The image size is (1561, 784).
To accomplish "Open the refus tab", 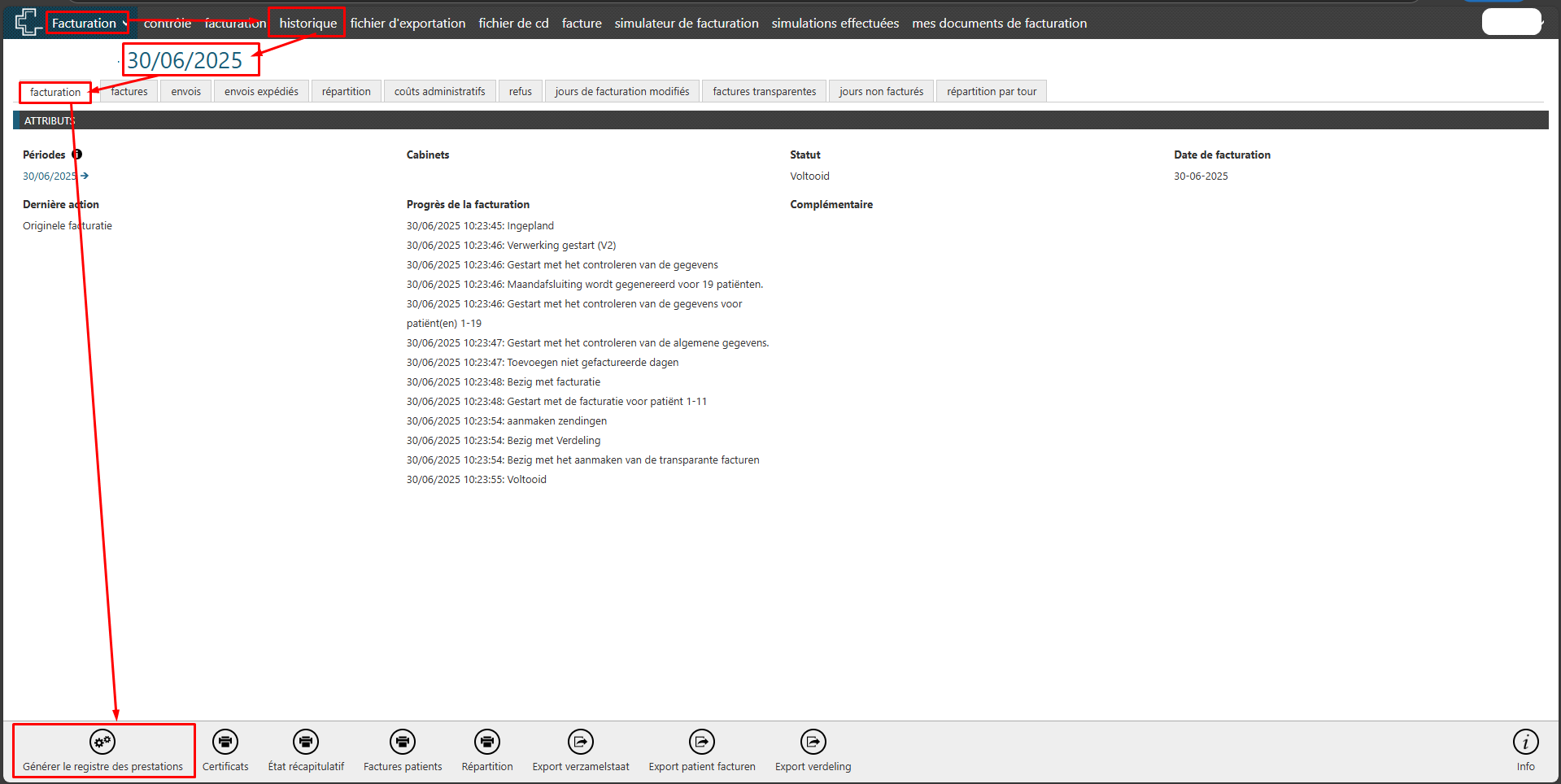I will [520, 91].
